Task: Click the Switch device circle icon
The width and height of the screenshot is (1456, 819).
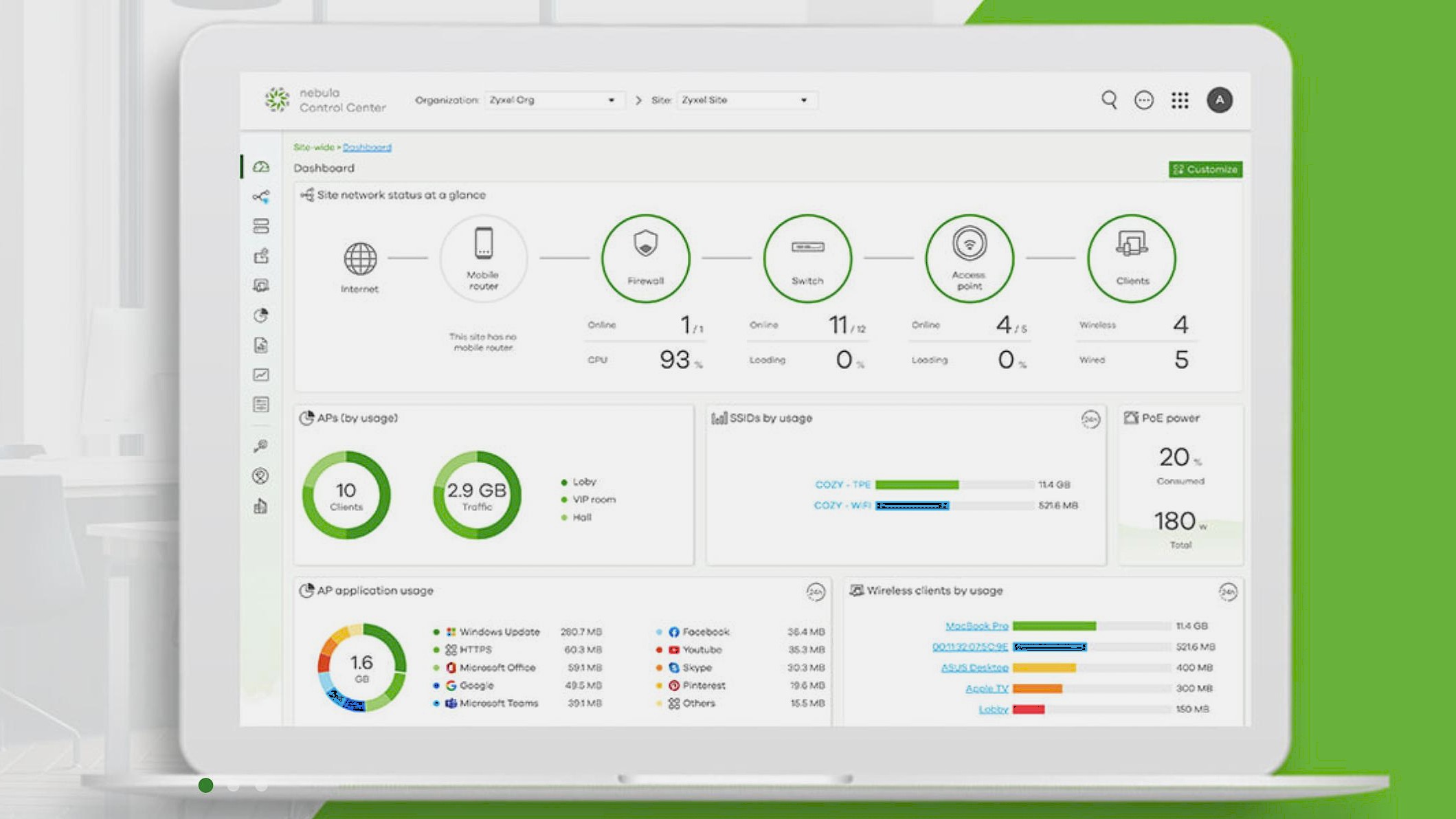Action: pos(807,258)
